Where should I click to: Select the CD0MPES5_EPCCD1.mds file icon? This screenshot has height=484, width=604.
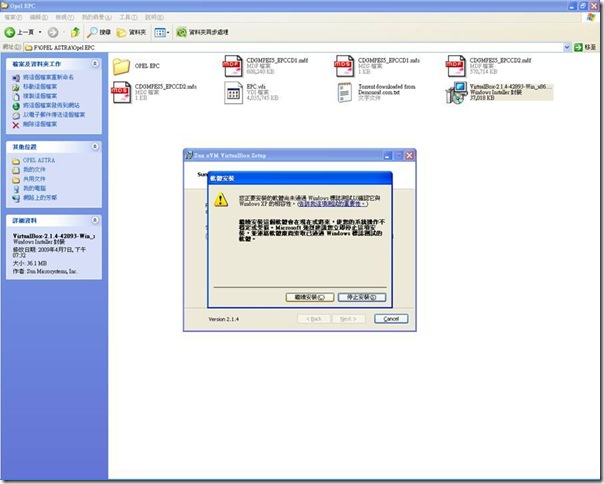point(344,66)
